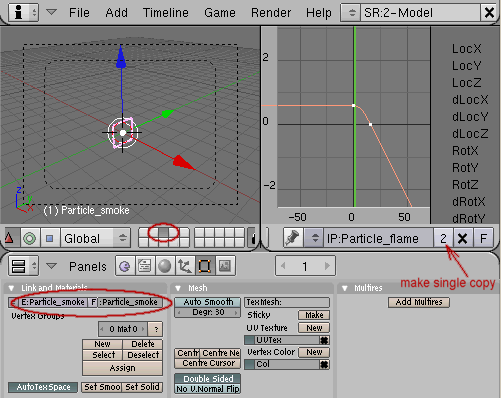Switch to the Logic context icon
The width and height of the screenshot is (501, 398).
click(x=125, y=266)
